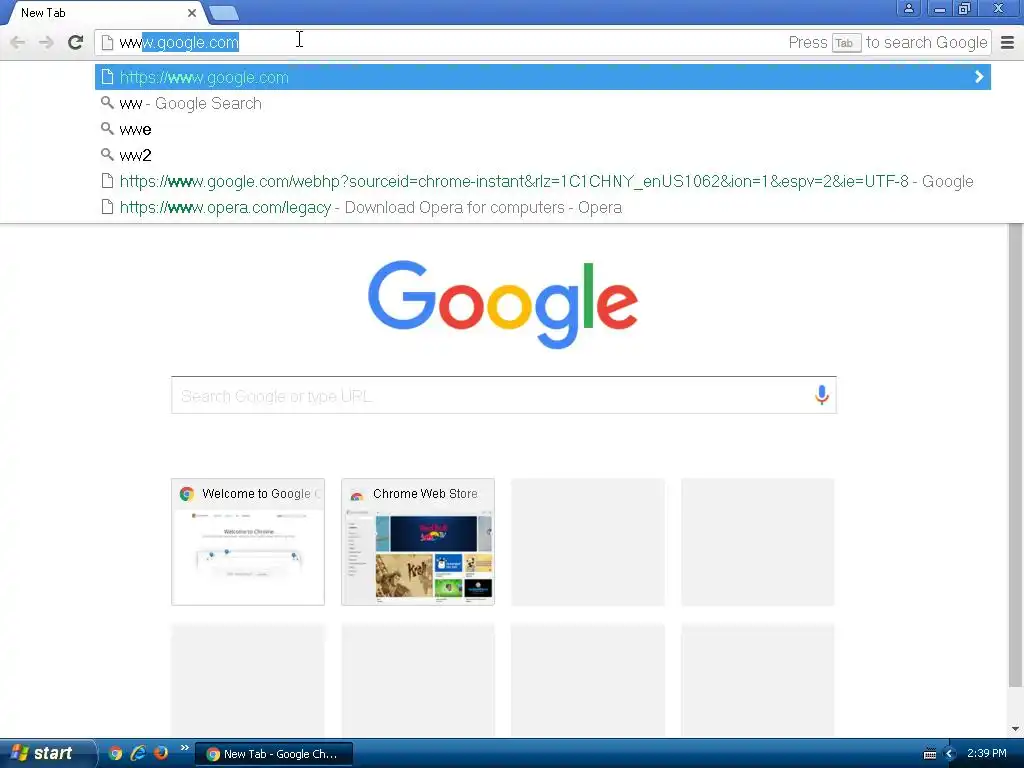This screenshot has width=1024, height=768.
Task: Open the Chrome Web Store thumbnail
Action: click(x=418, y=542)
